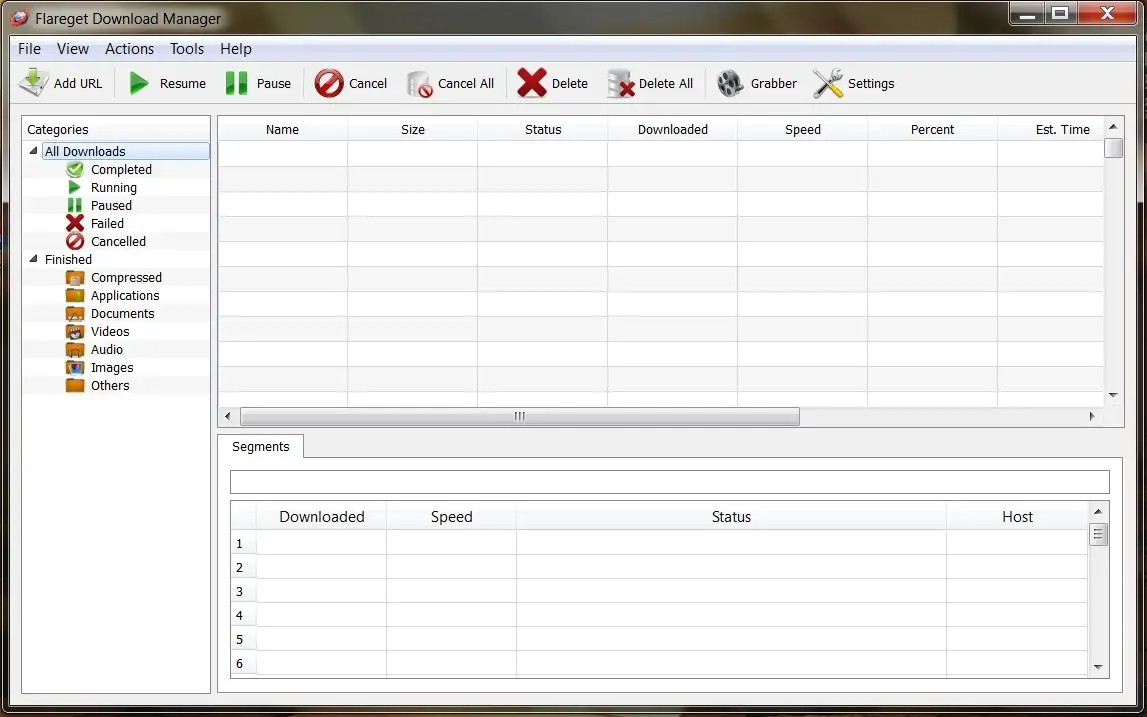
Task: Select segment row header 6
Action: tap(244, 664)
